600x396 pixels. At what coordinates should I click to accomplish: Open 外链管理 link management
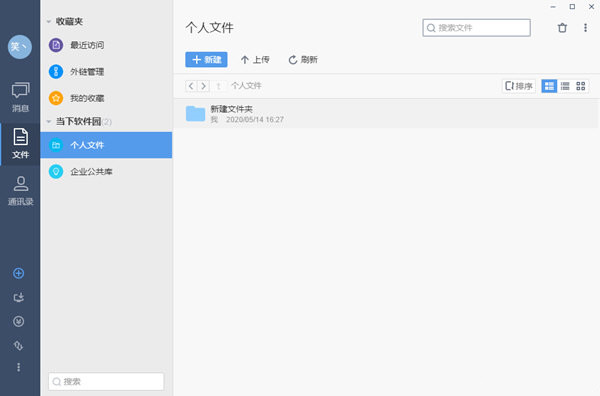(106, 72)
